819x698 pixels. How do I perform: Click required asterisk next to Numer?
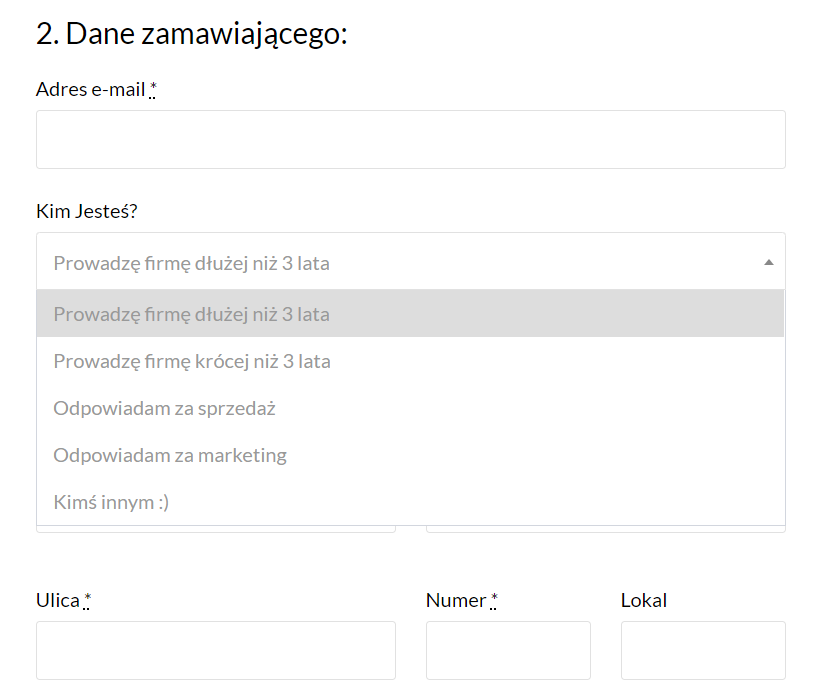(494, 600)
